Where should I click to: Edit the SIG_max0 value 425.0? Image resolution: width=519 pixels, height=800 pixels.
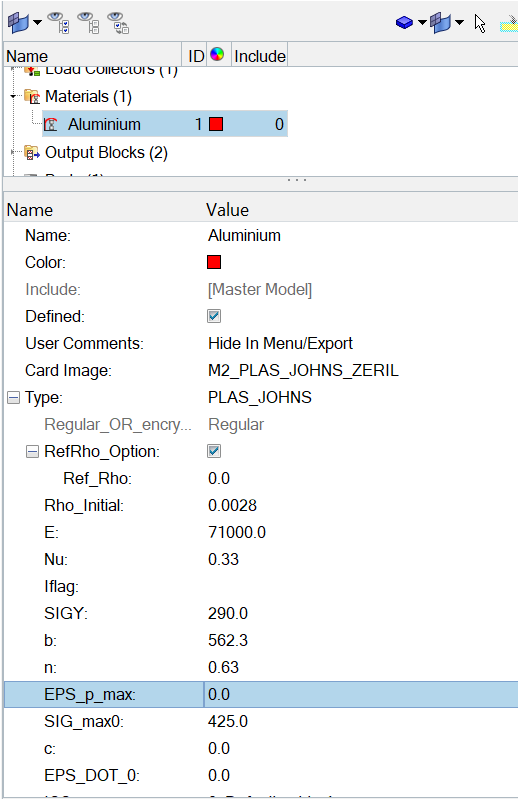228,721
